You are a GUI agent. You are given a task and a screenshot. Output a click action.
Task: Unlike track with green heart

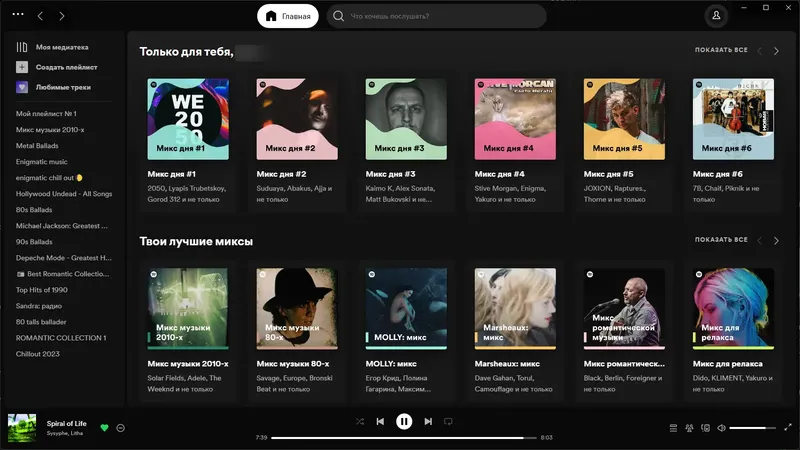point(105,428)
